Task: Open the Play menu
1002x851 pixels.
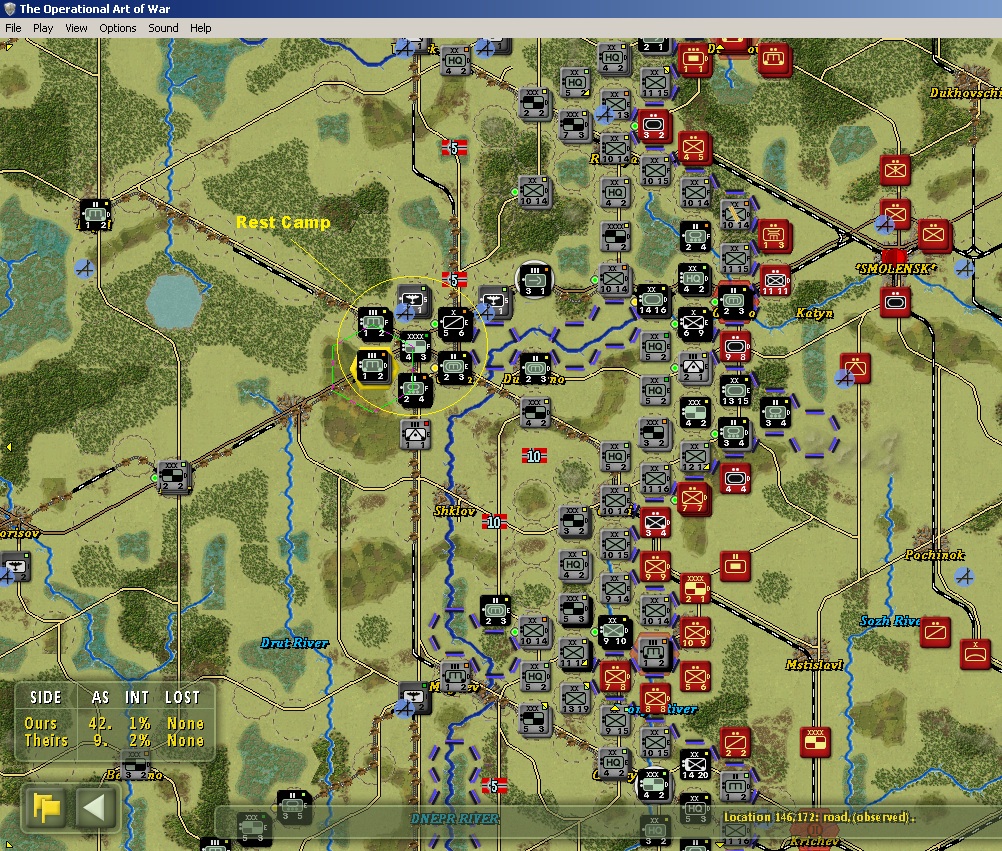Action: 43,28
